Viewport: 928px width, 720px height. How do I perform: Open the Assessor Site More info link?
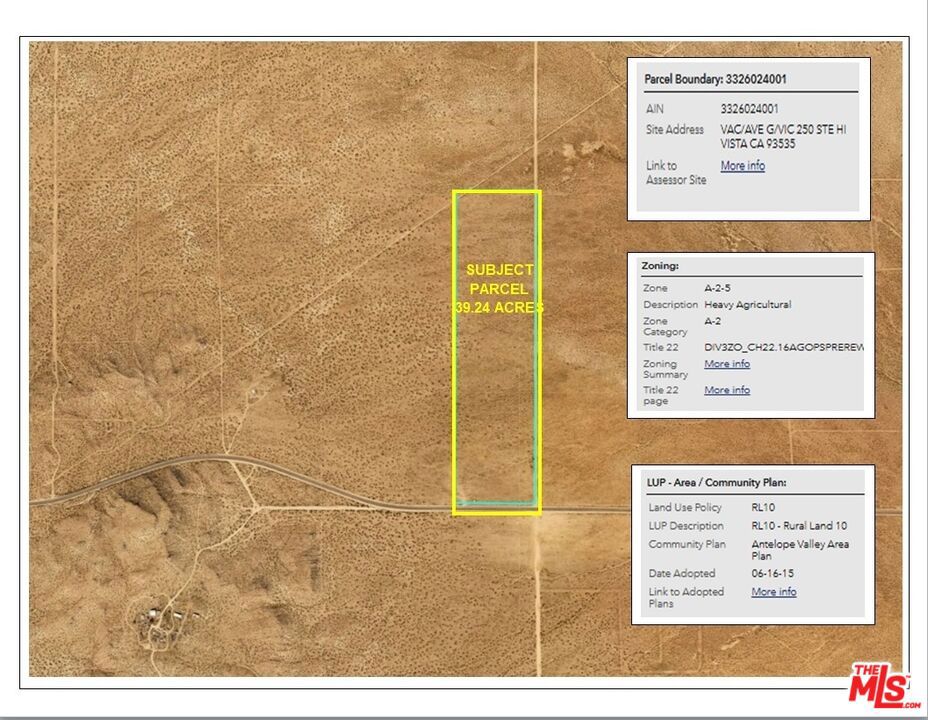742,166
